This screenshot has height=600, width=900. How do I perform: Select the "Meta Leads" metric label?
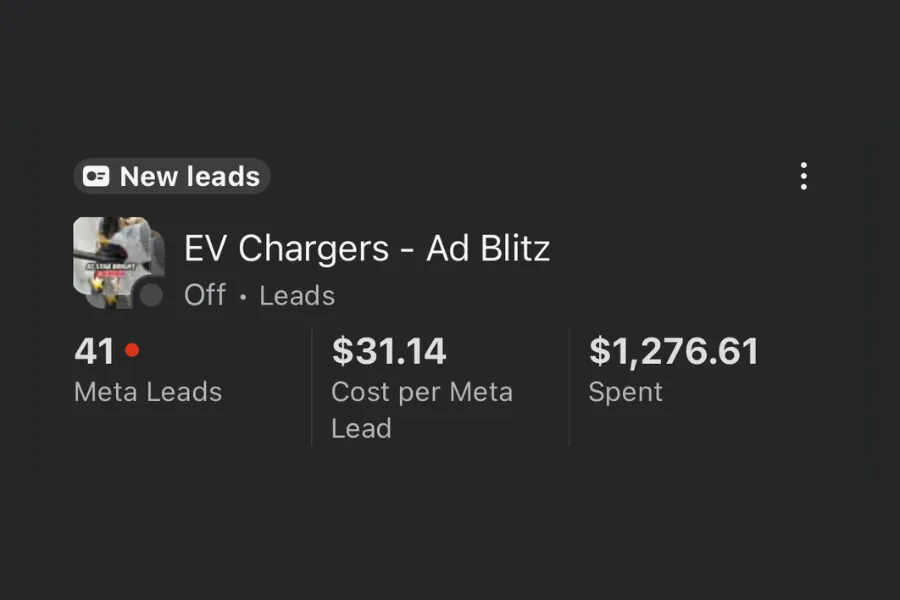(148, 391)
